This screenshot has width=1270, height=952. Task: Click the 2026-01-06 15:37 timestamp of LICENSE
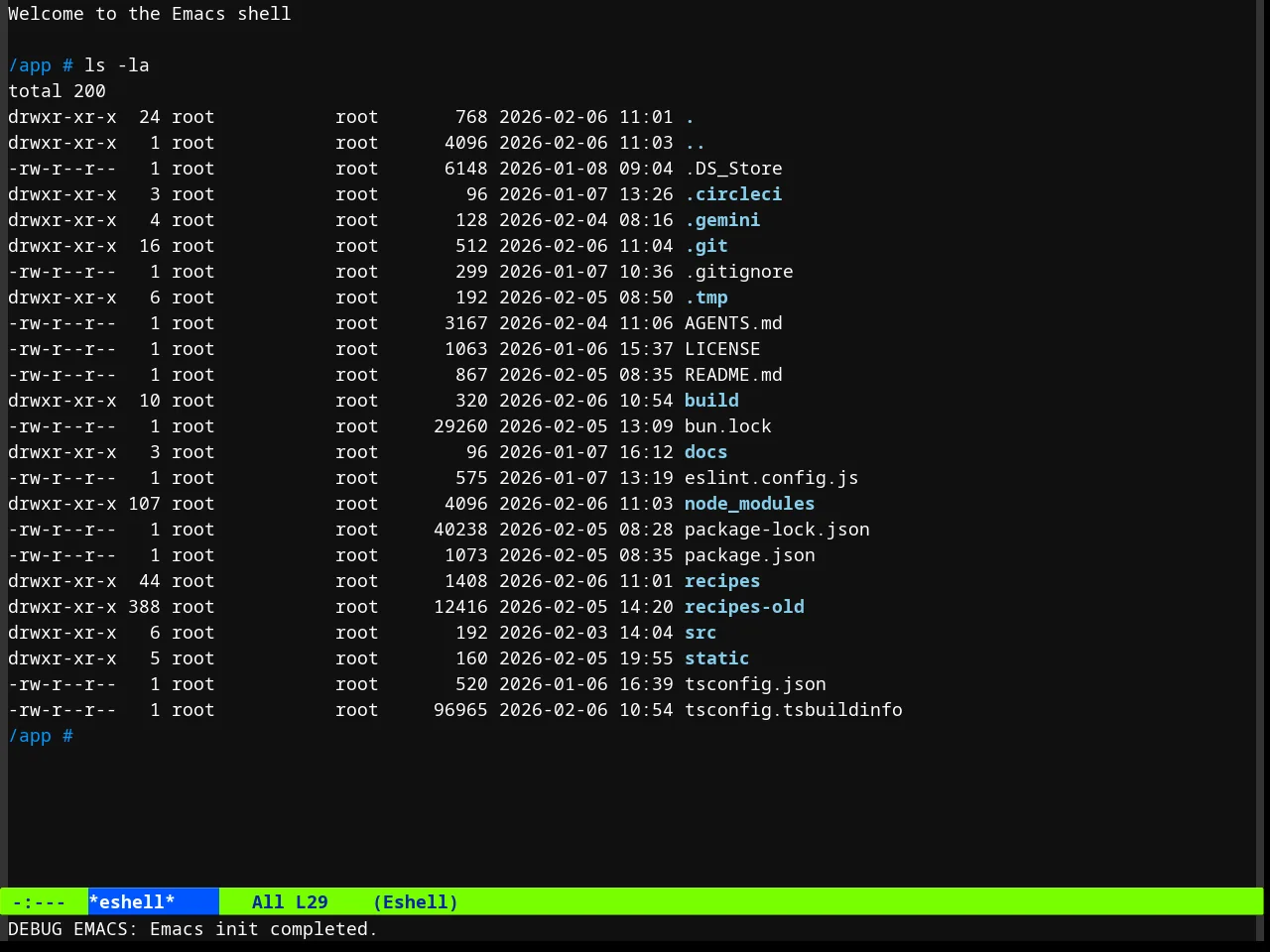tap(586, 348)
